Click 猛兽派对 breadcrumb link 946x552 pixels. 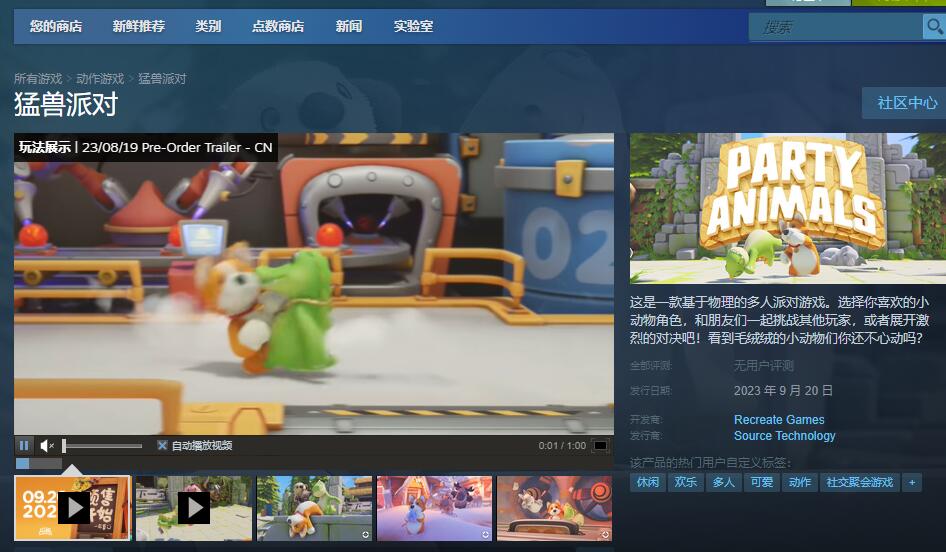coord(162,78)
